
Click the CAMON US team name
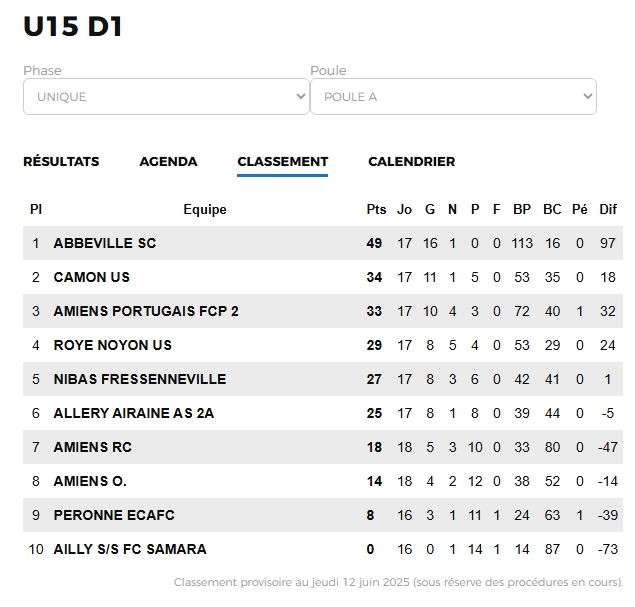[x=92, y=277]
